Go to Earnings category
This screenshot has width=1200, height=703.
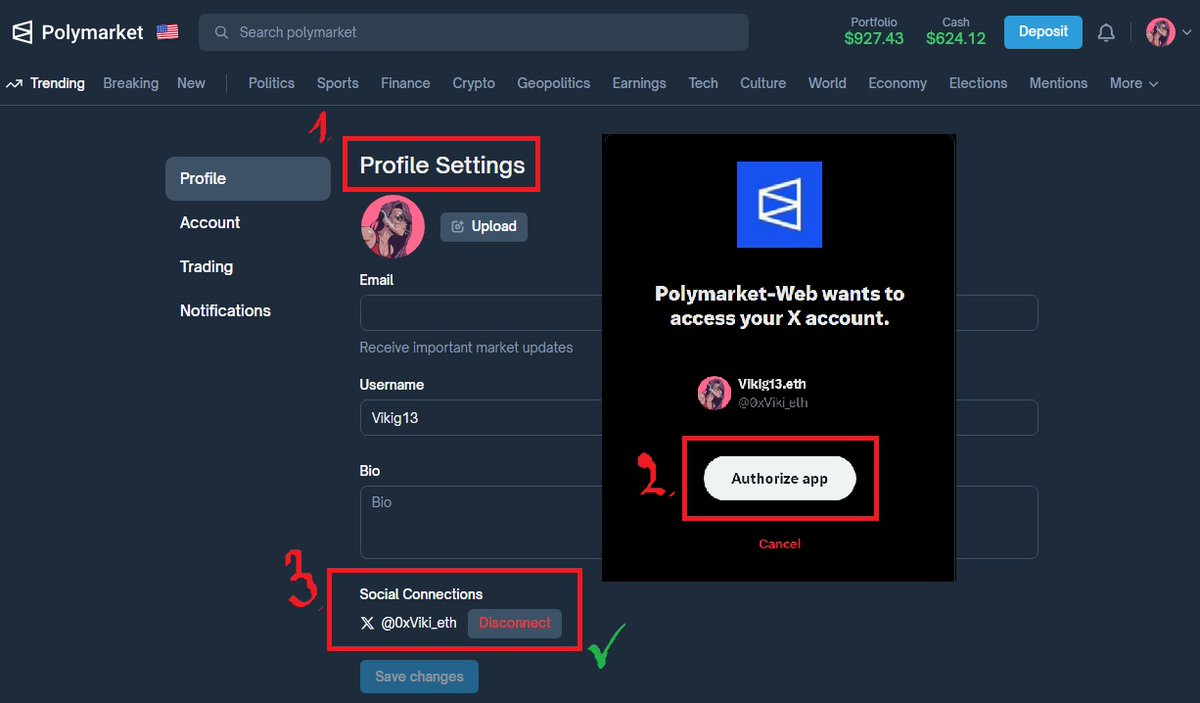tap(640, 83)
